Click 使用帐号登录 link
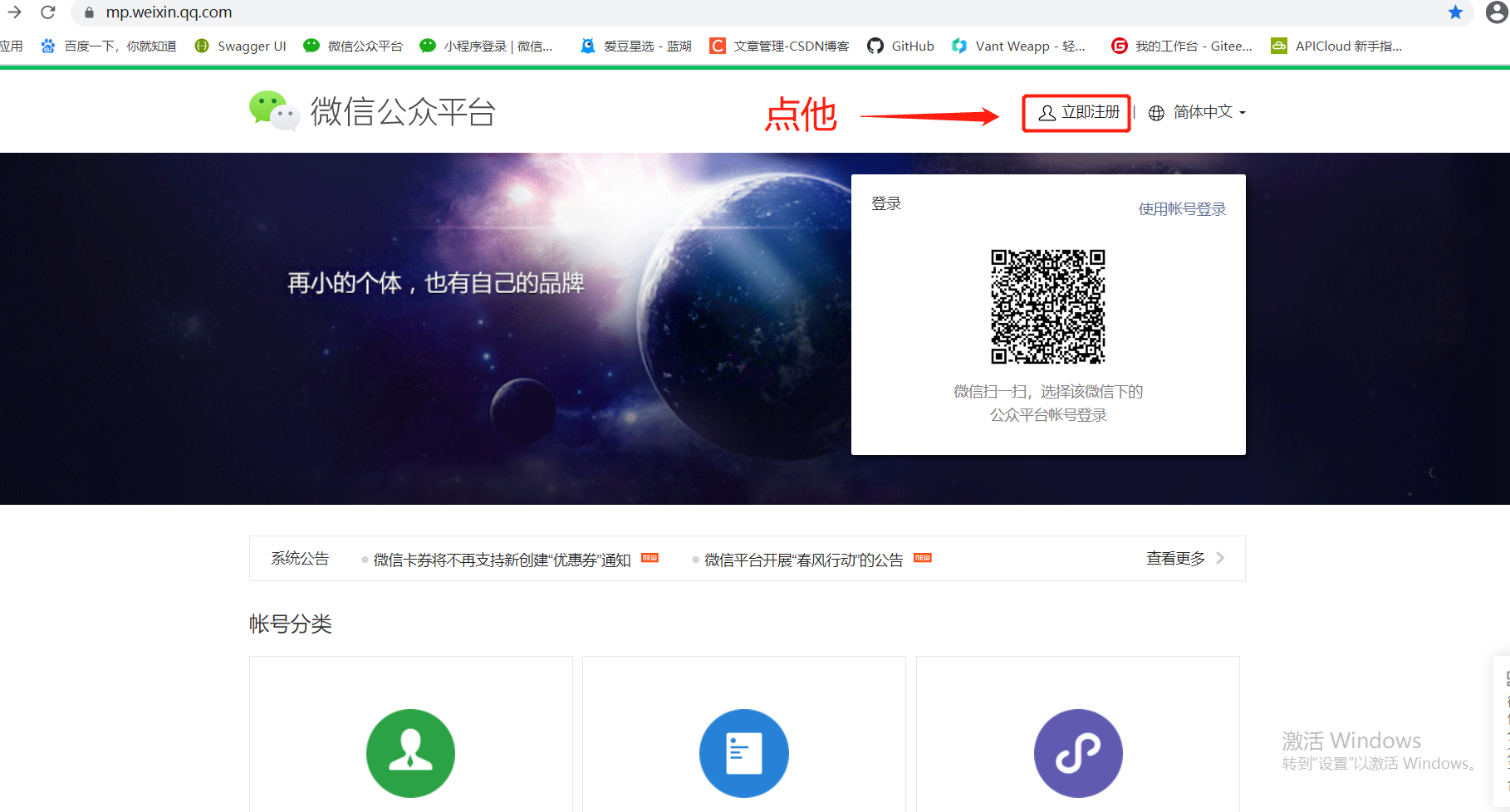Screen dimensions: 1510x812 (x=1182, y=209)
